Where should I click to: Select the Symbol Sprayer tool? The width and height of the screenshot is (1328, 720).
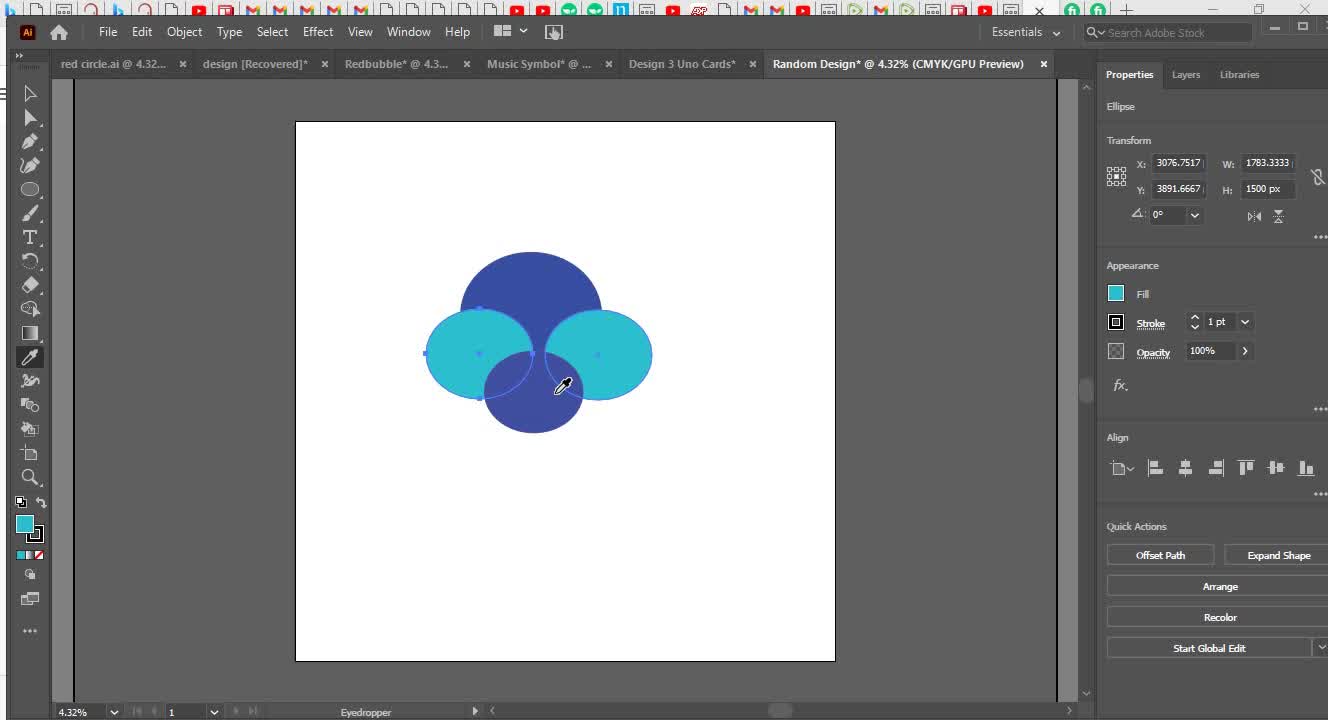click(30, 381)
